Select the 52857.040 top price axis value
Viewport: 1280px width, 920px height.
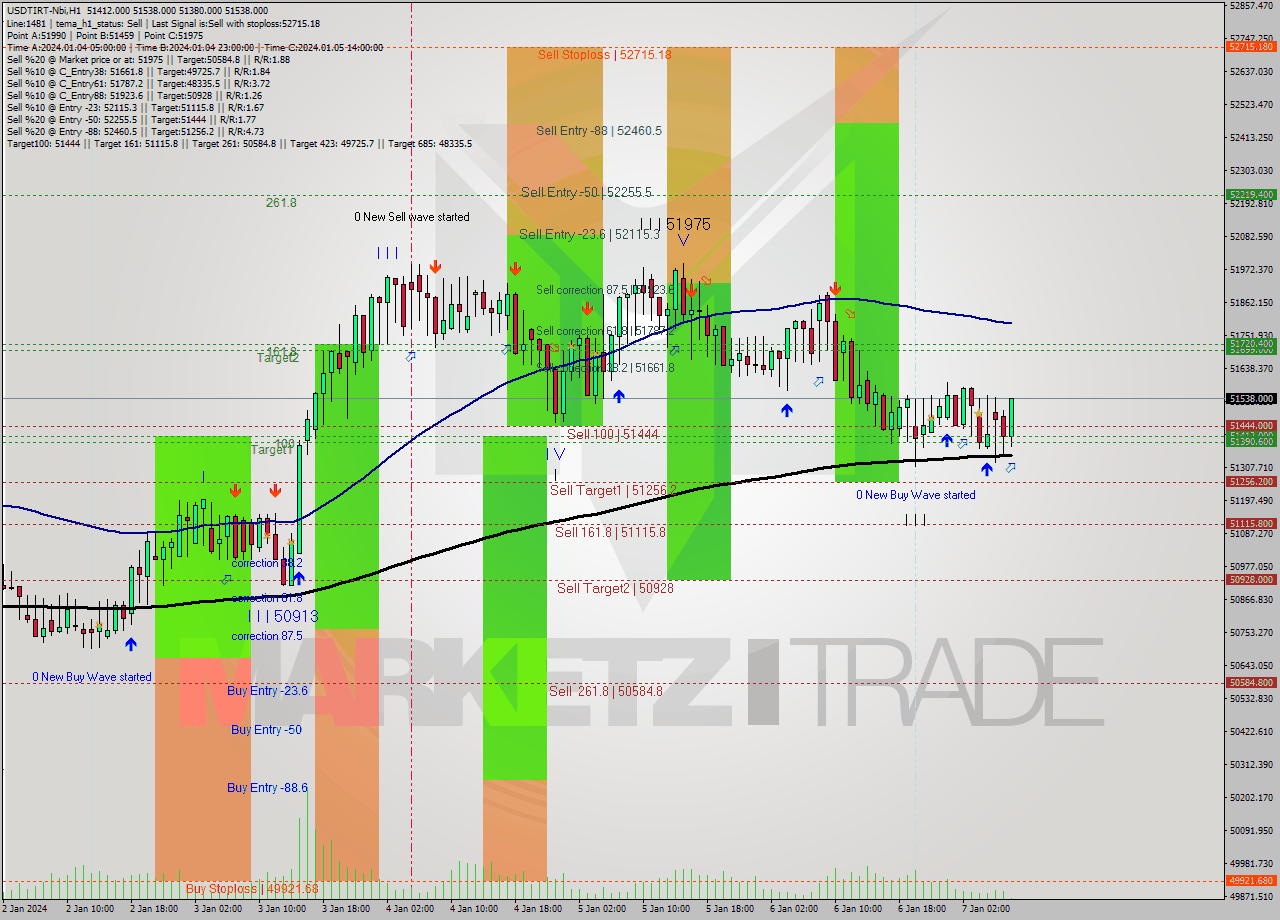coord(1251,6)
